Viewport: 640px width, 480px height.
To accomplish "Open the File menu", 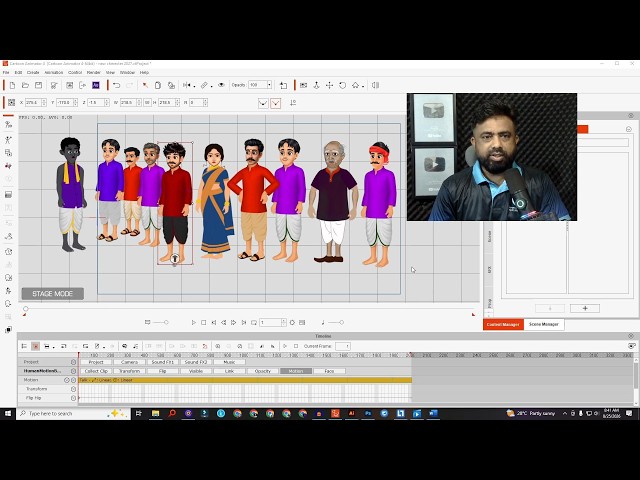I will click(6, 73).
